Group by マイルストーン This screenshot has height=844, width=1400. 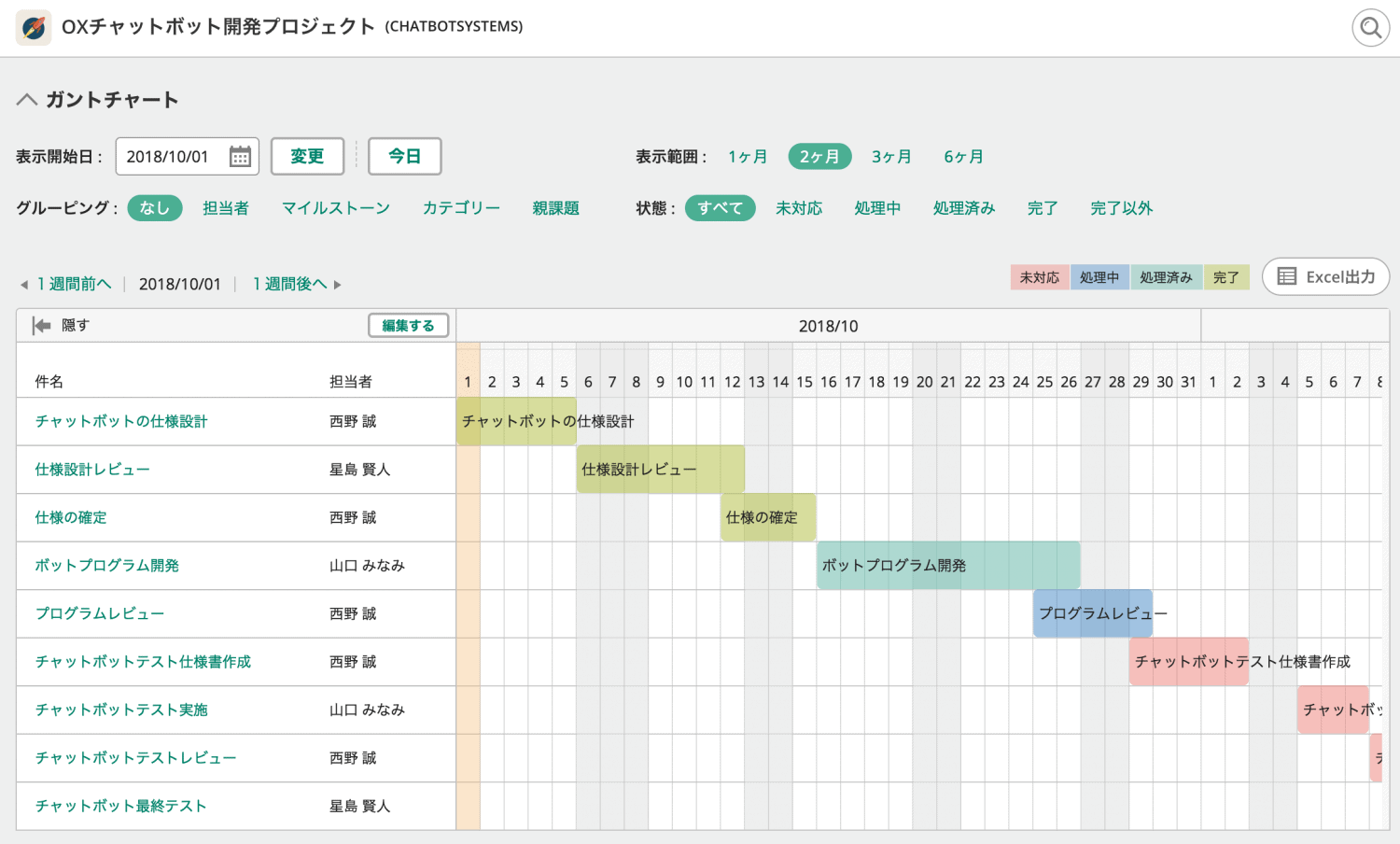[x=336, y=208]
